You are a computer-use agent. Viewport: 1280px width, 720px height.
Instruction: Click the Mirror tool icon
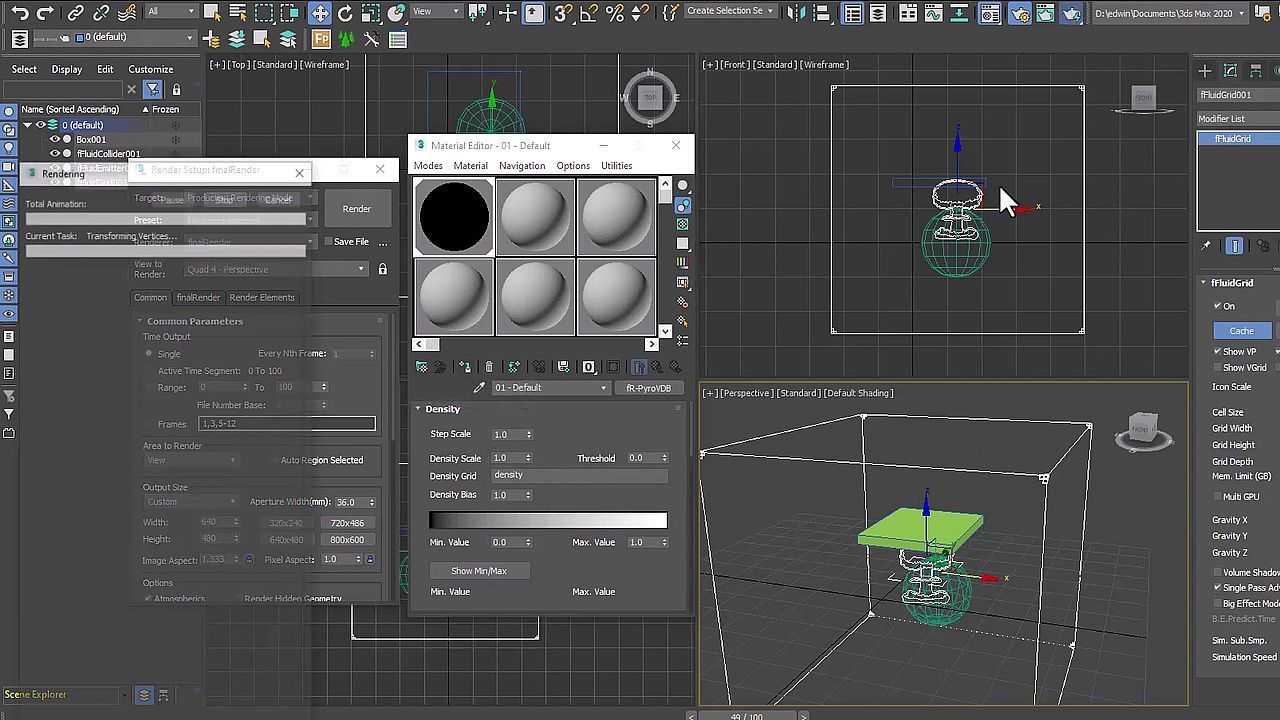coord(797,13)
